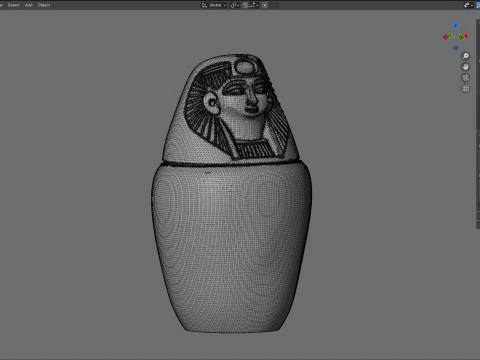Open the Select menu
480x360 pixels.
pyautogui.click(x=14, y=5)
